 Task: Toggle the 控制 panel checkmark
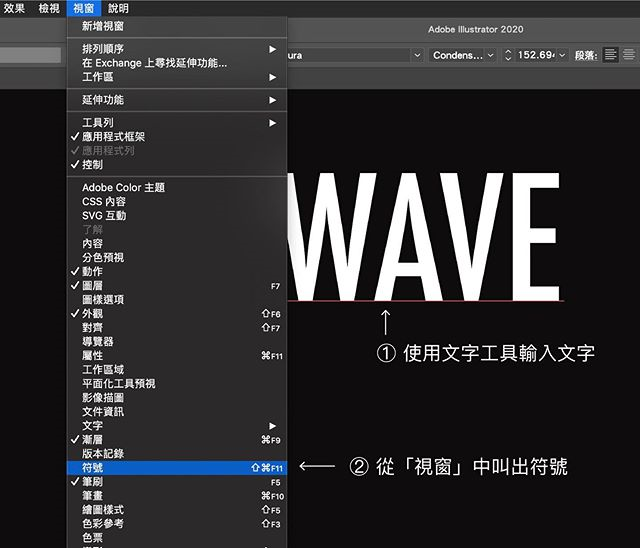(177, 164)
